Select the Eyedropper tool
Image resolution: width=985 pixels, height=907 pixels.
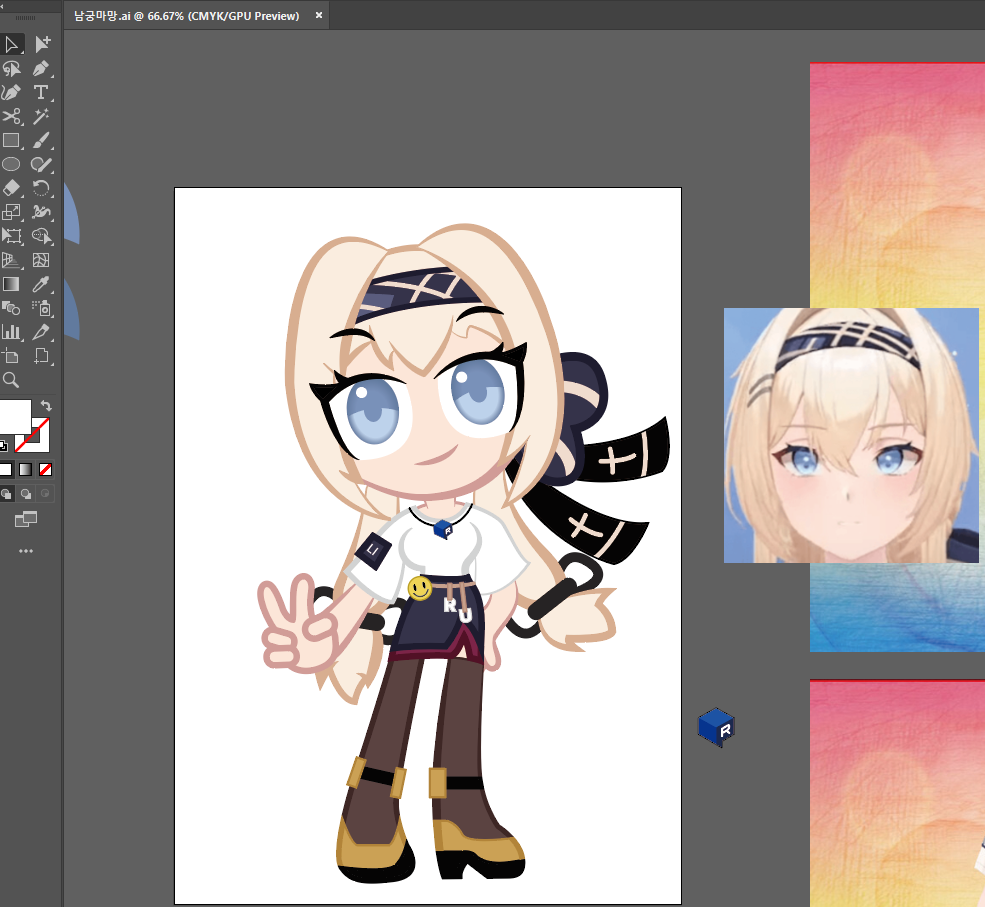pos(41,284)
